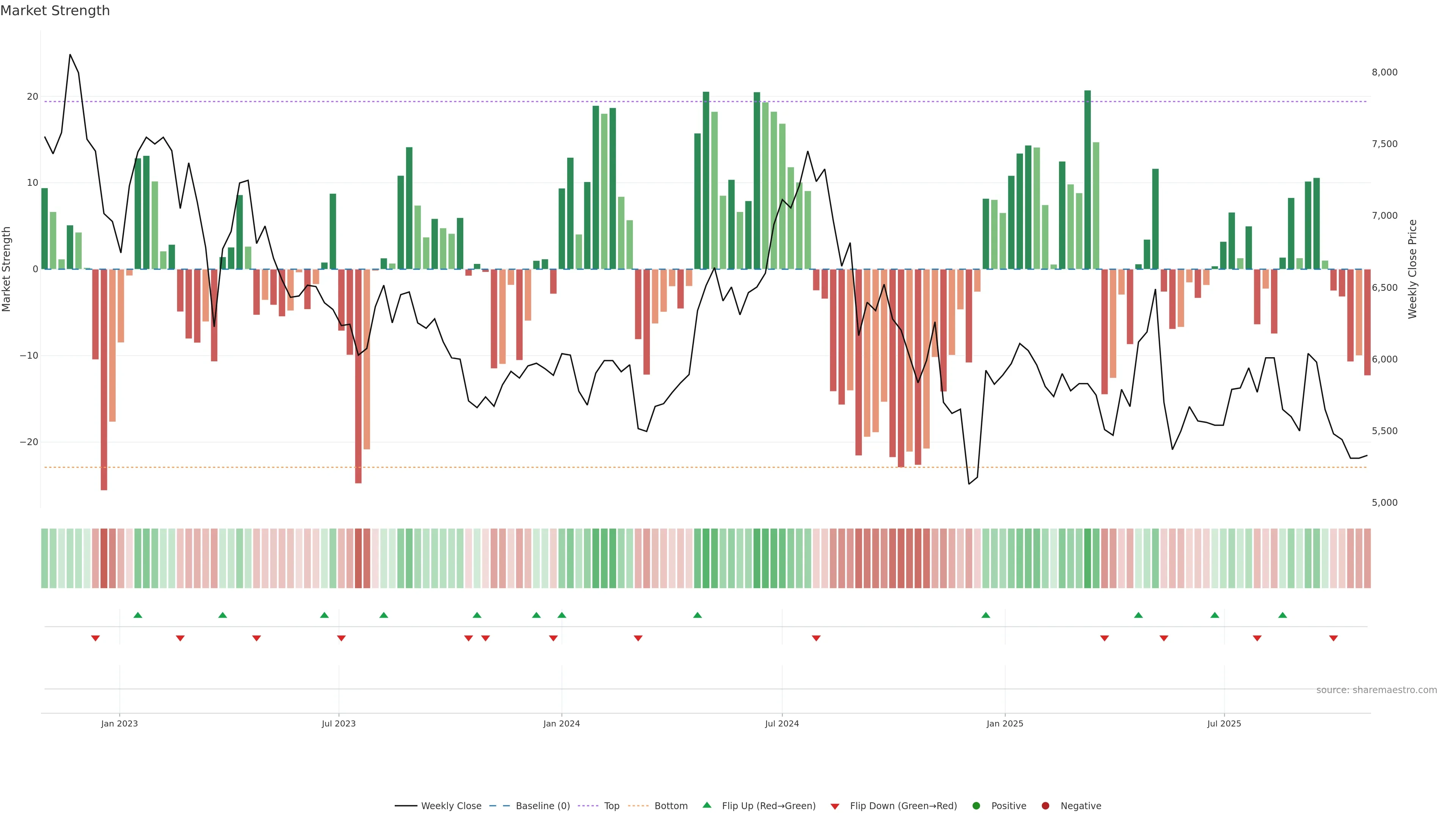This screenshot has height=819, width=1456.
Task: Click the first red flip-down marker before Jan 2023
Action: coord(96,638)
